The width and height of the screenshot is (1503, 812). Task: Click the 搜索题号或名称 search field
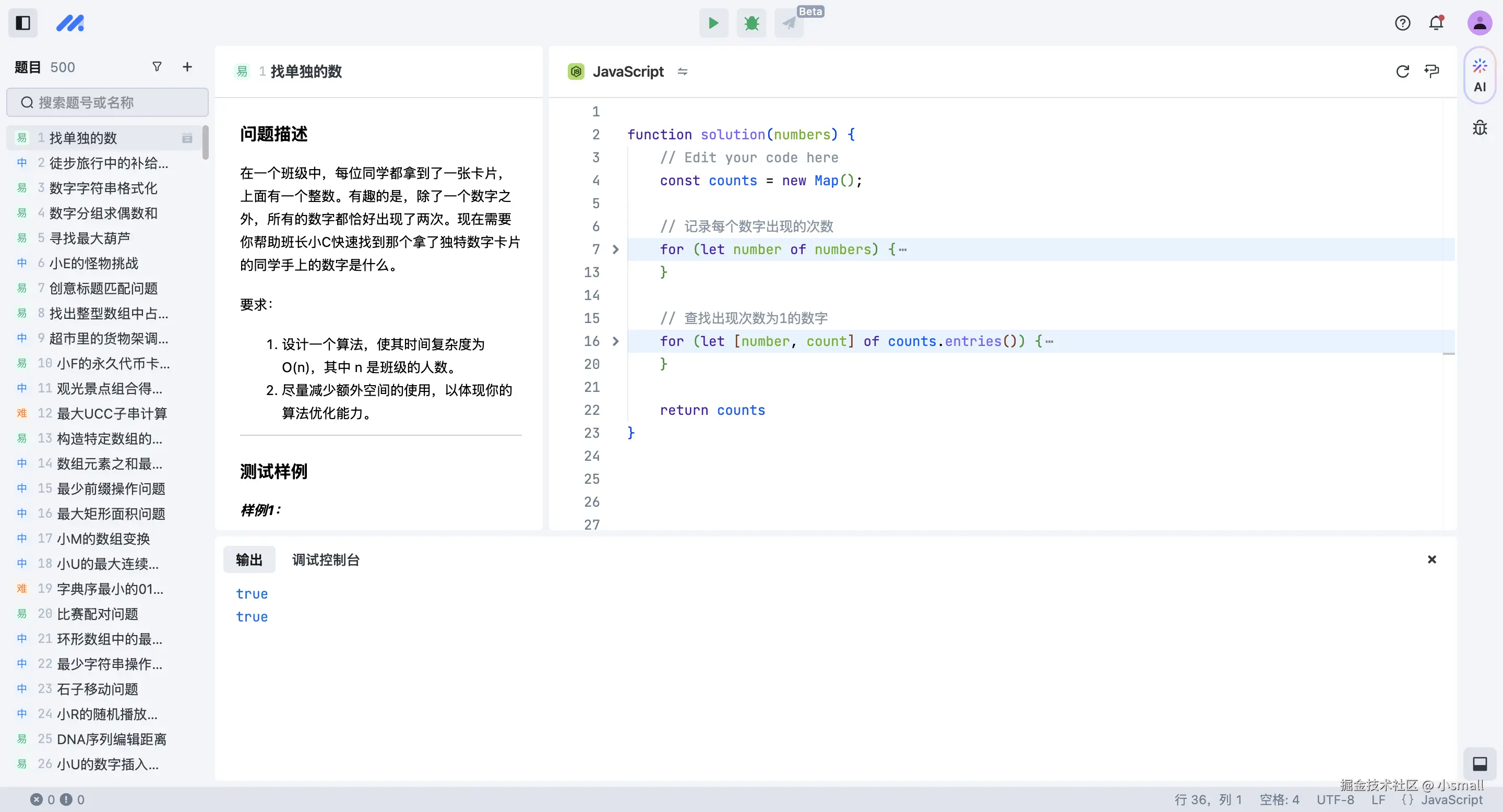[108, 102]
